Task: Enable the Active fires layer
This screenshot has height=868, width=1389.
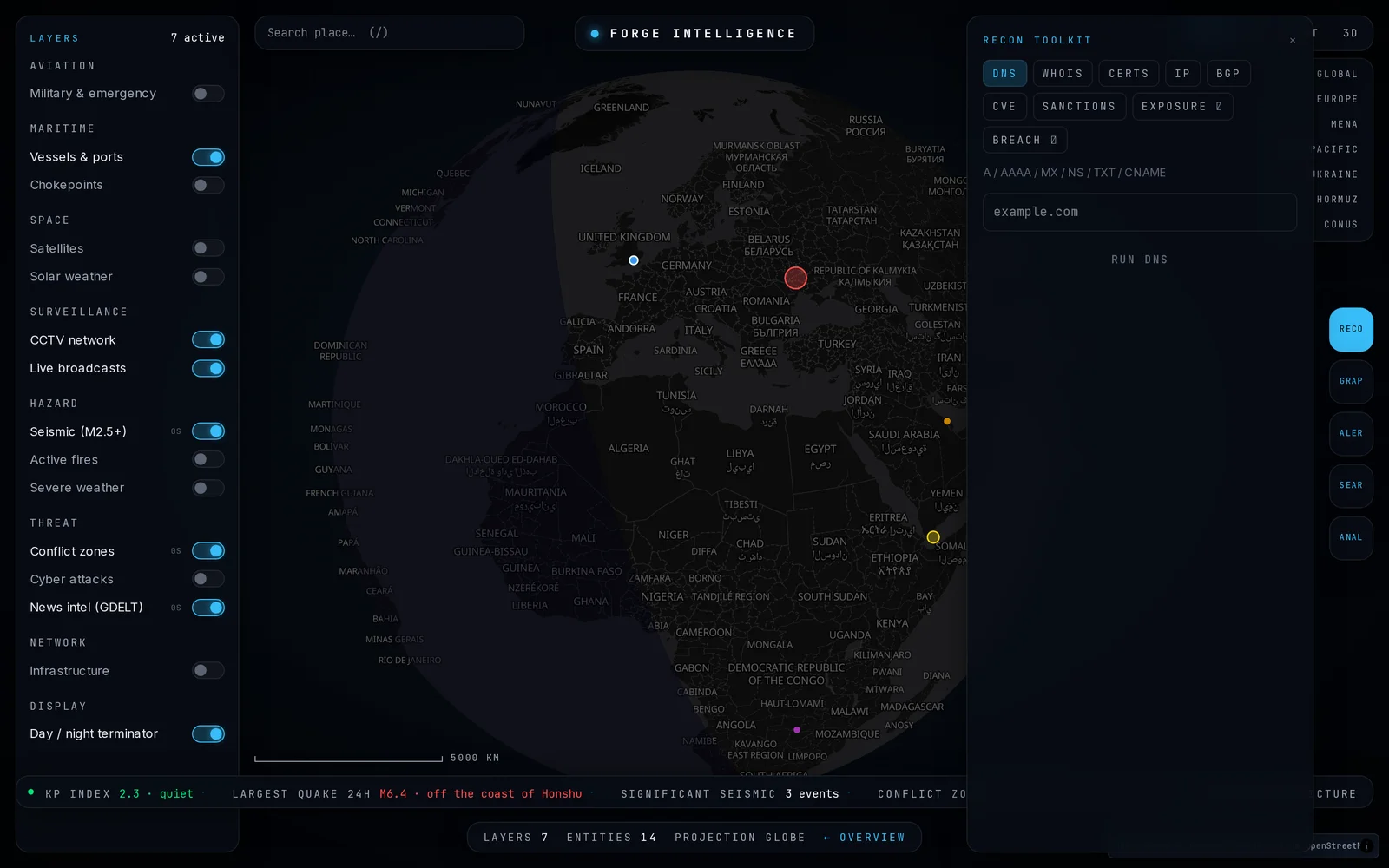Action: point(208,459)
